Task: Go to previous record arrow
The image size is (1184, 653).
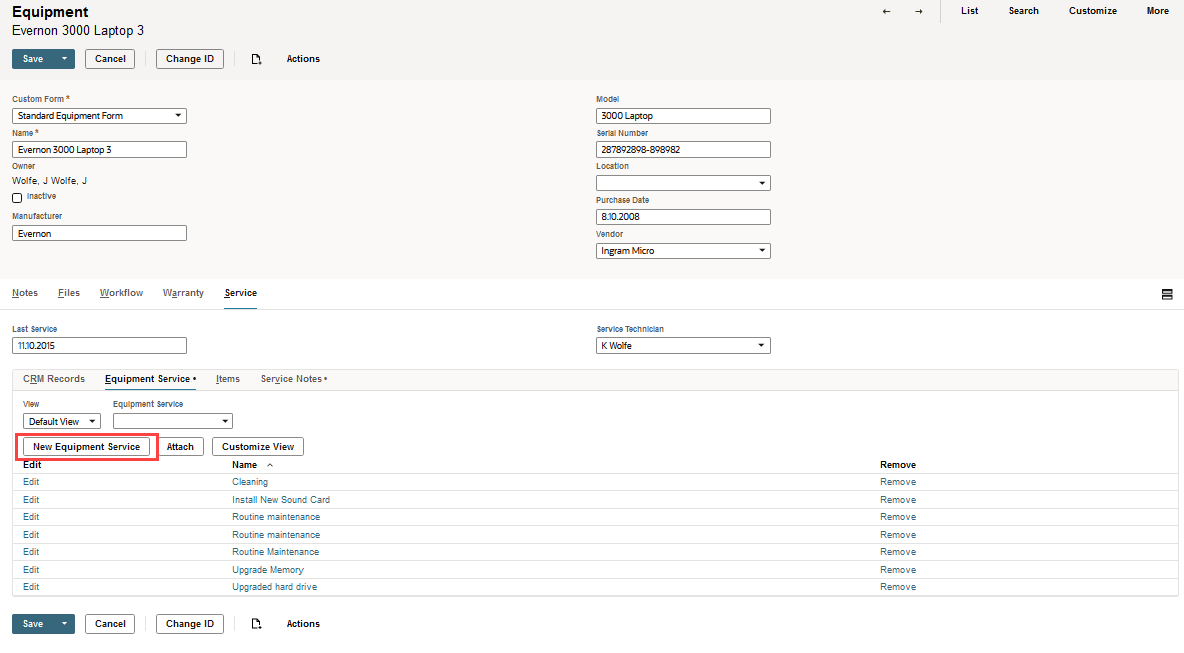Action: tap(886, 11)
